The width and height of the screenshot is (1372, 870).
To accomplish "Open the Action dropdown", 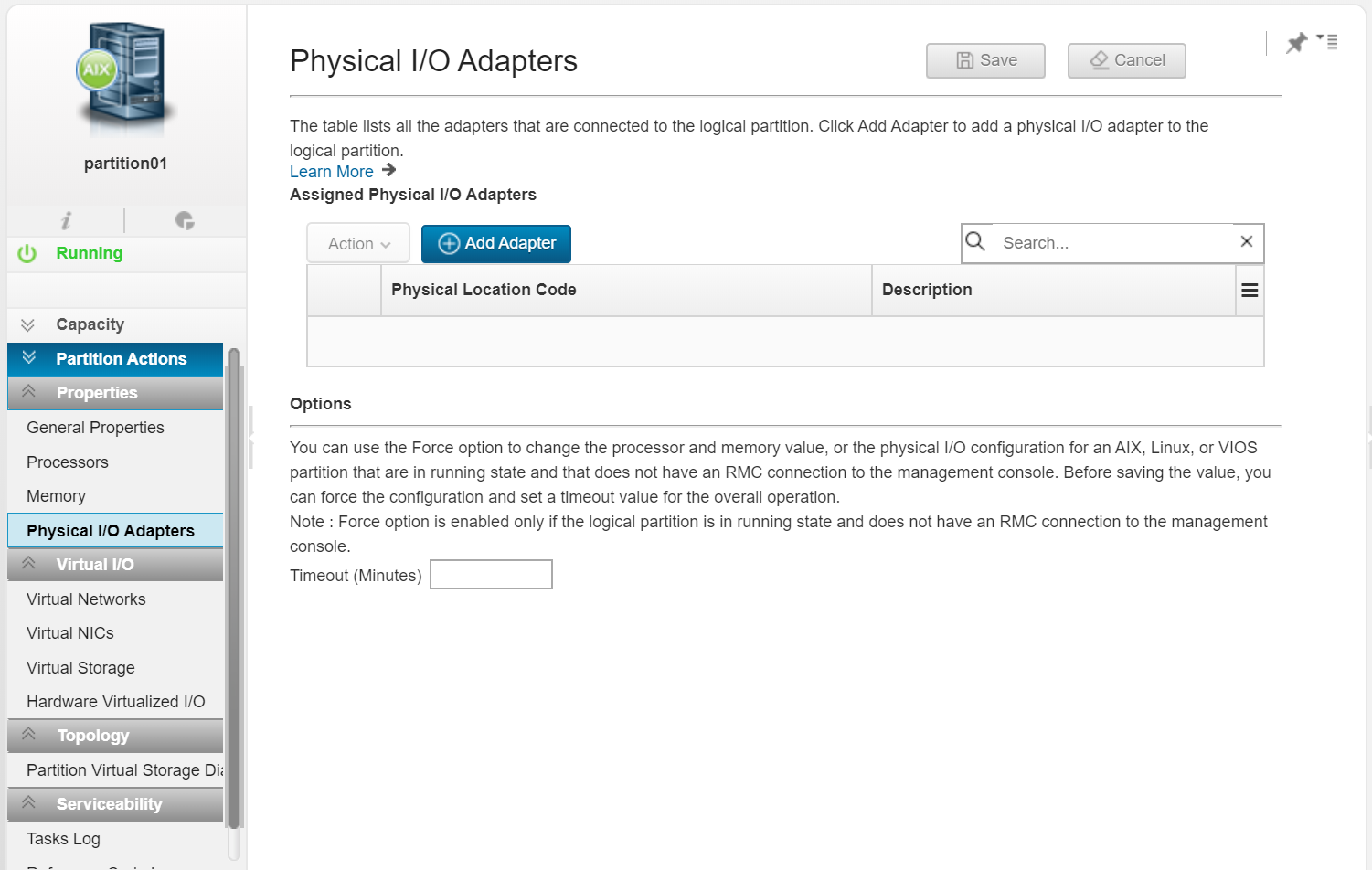I will [358, 243].
